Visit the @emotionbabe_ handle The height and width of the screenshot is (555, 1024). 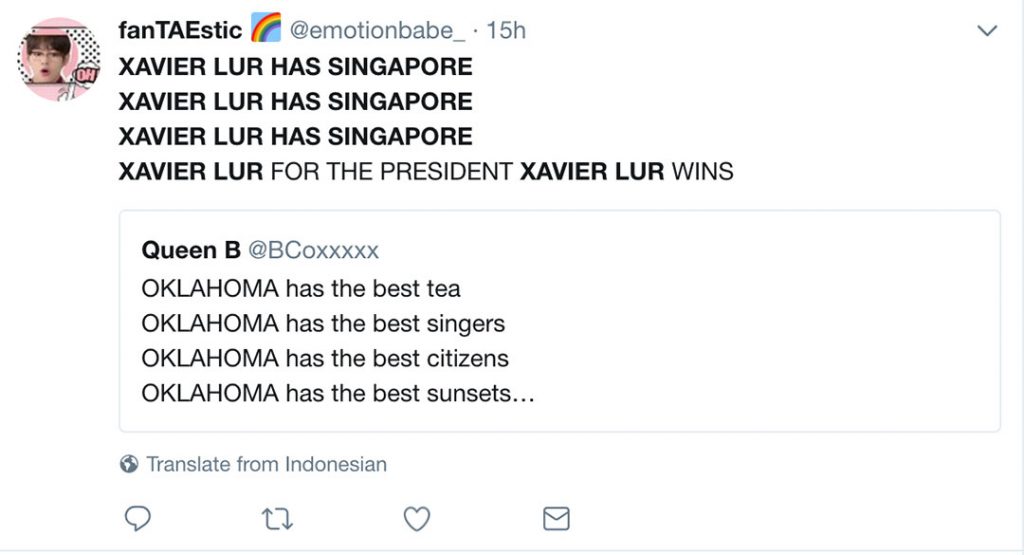pyautogui.click(x=378, y=31)
